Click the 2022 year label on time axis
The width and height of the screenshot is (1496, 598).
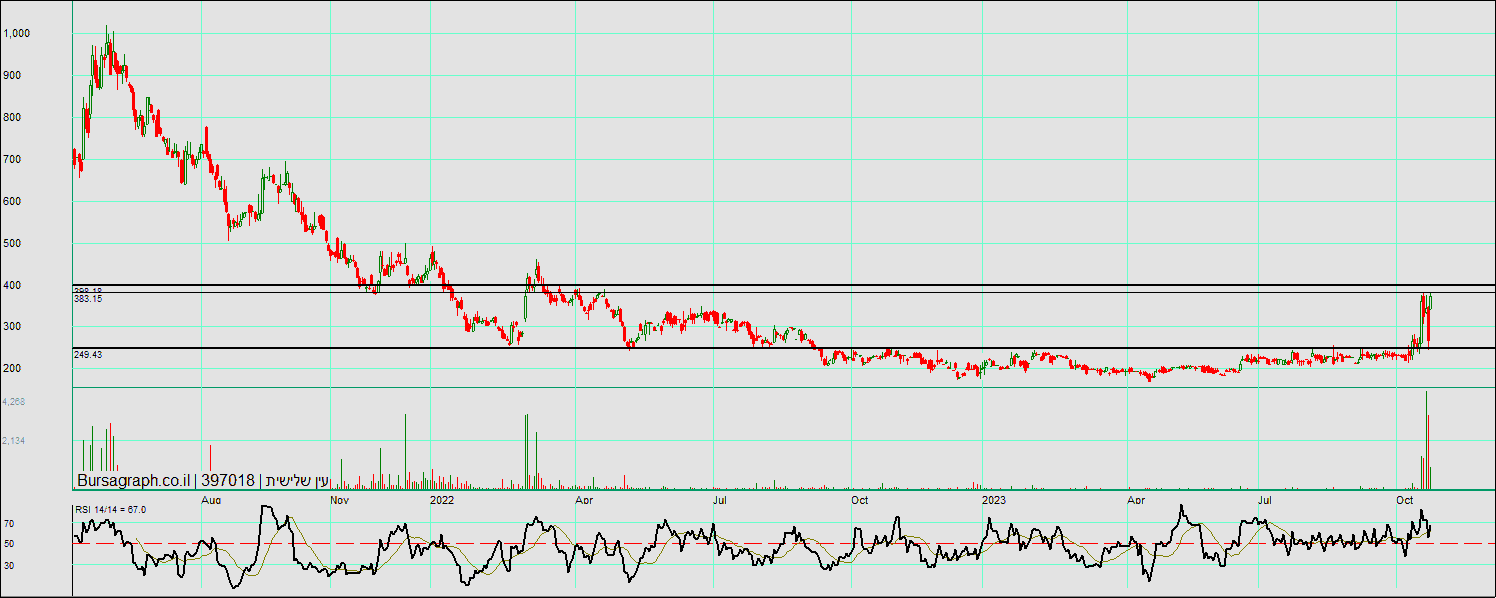pyautogui.click(x=441, y=498)
